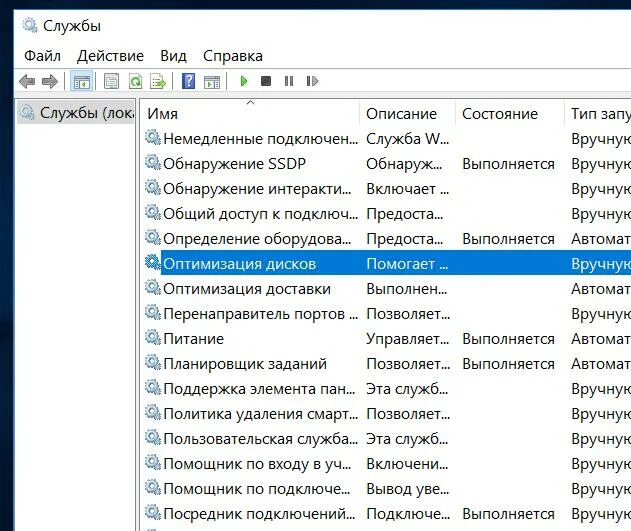Click gear icon of Оптимизация доставки
The image size is (631, 531).
153,288
